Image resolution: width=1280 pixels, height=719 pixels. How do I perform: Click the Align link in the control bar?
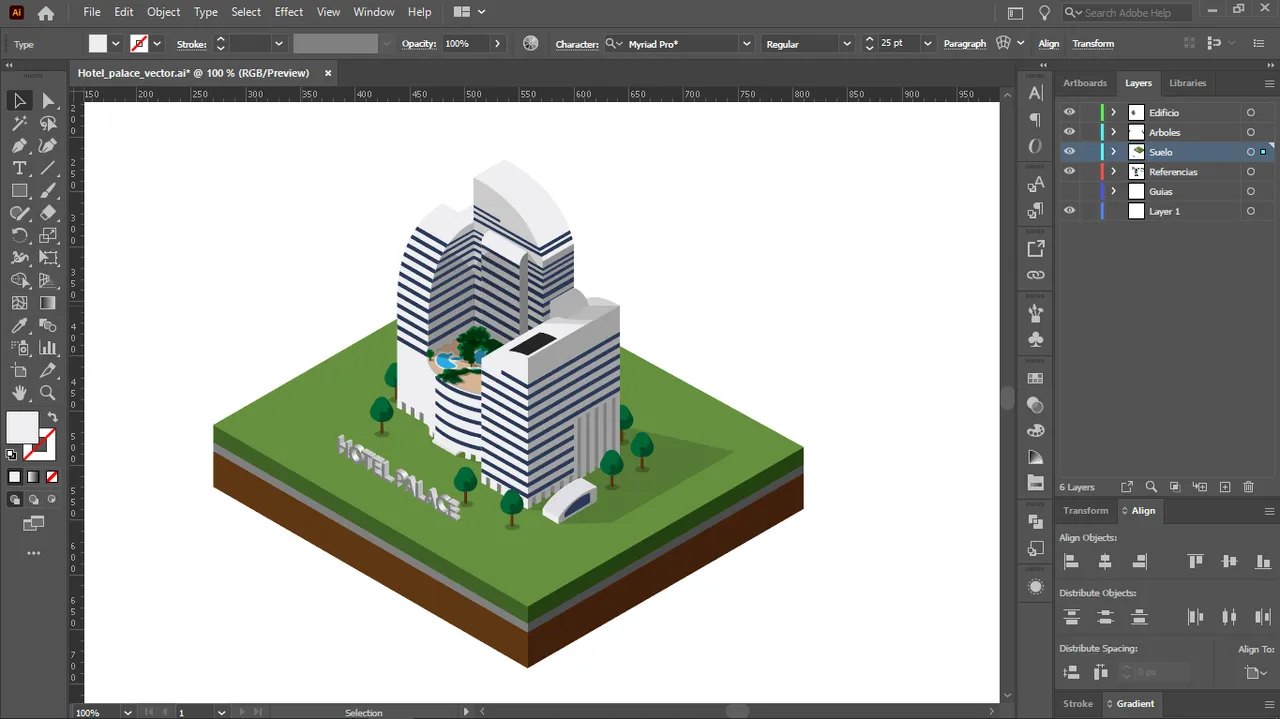coord(1049,44)
